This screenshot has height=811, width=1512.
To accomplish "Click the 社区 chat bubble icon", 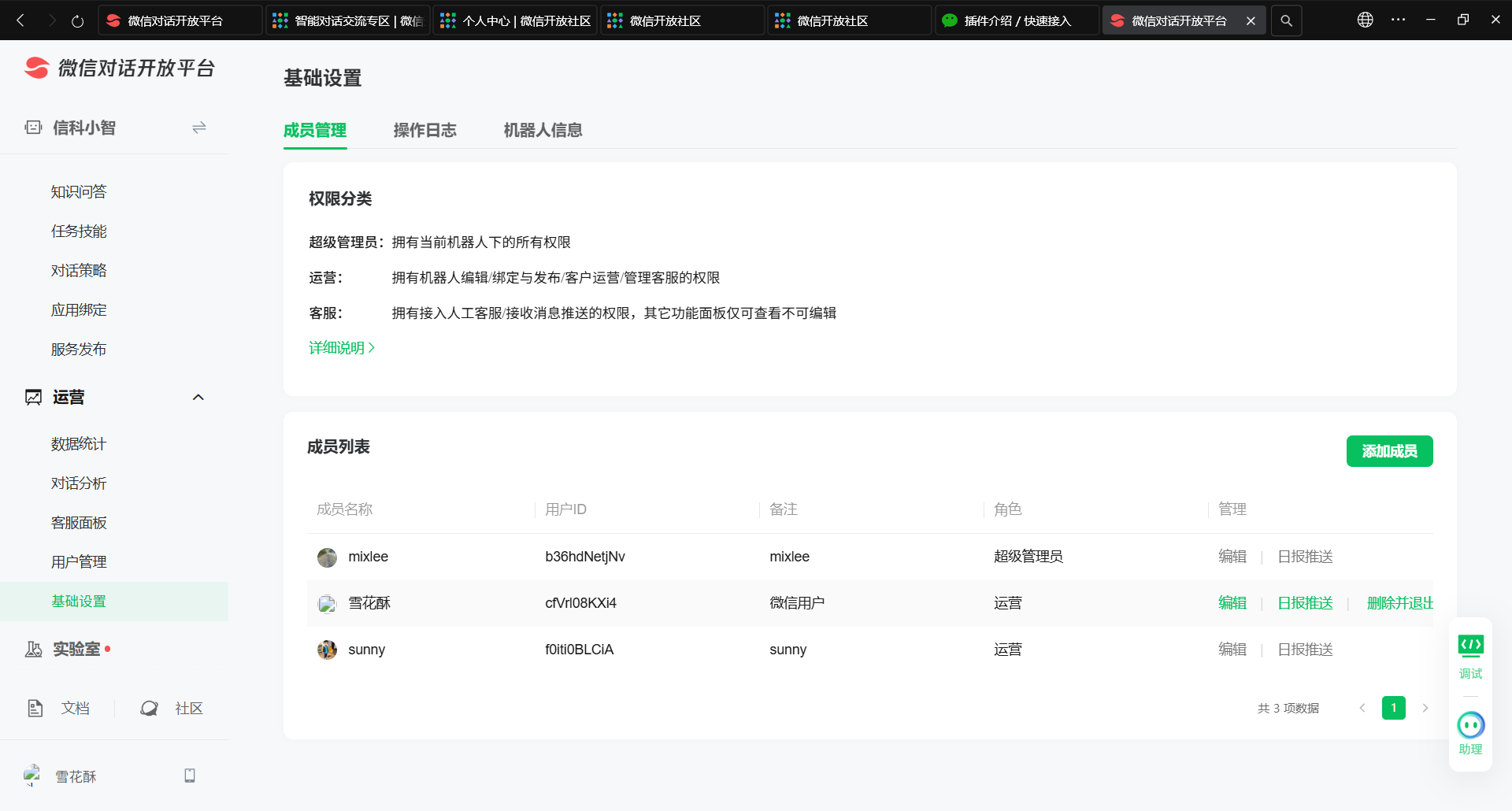I will (149, 709).
